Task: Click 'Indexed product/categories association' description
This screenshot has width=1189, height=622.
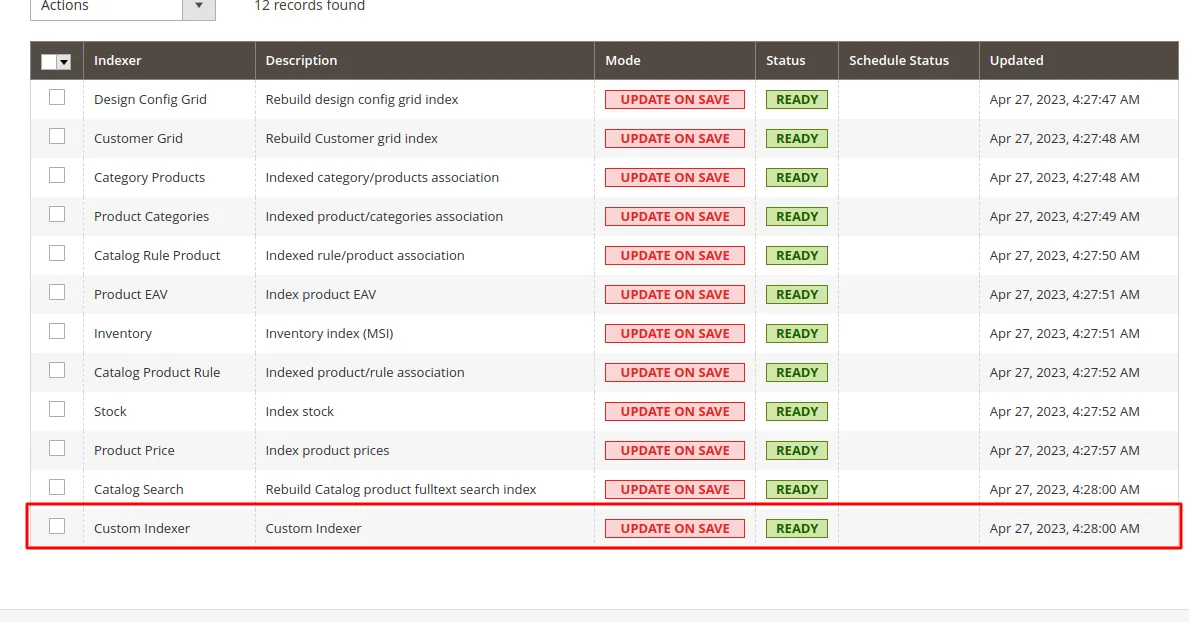Action: point(384,216)
